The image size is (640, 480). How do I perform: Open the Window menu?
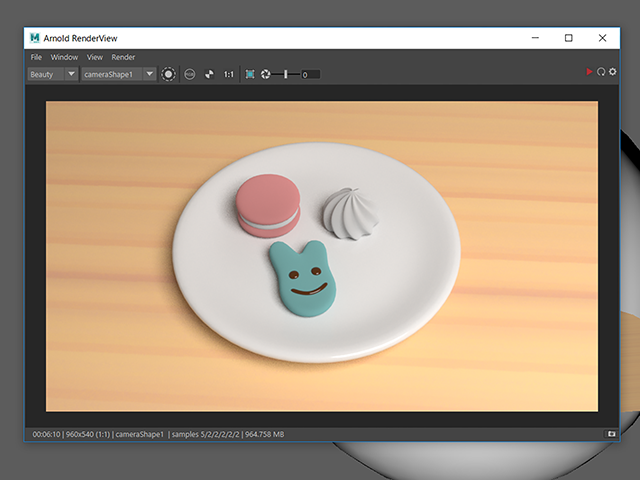[64, 57]
